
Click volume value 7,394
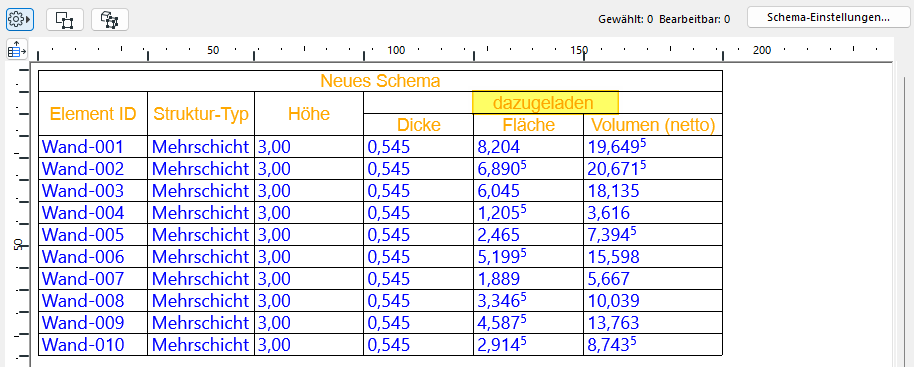pyautogui.click(x=653, y=235)
